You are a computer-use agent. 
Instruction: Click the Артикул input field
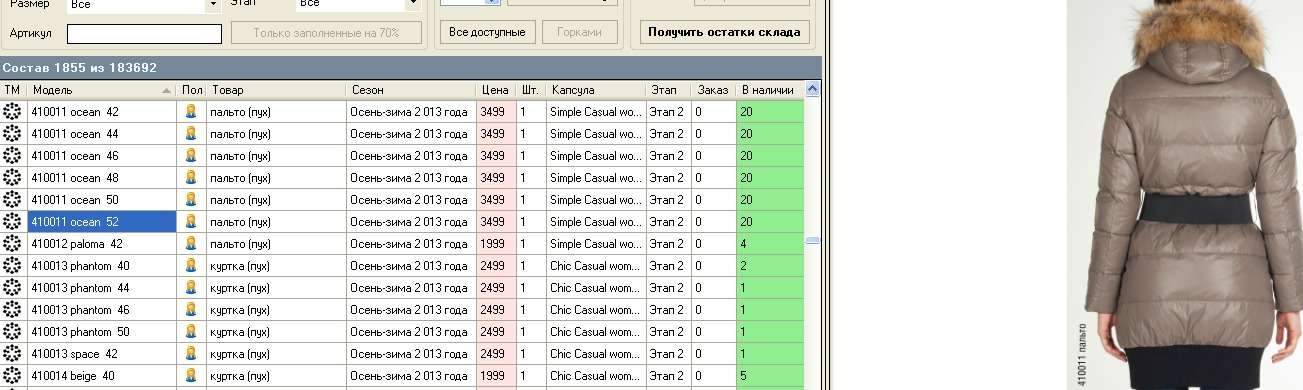[x=144, y=34]
